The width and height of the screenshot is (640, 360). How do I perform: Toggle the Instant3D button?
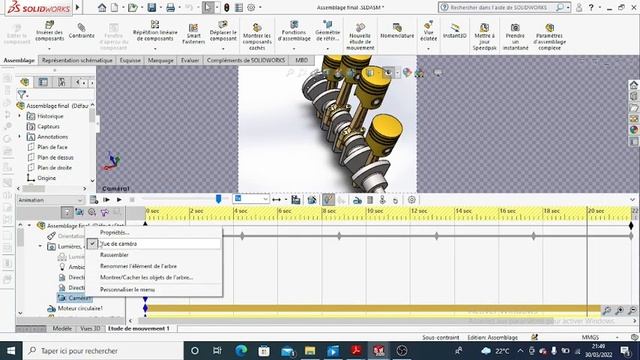tap(455, 31)
